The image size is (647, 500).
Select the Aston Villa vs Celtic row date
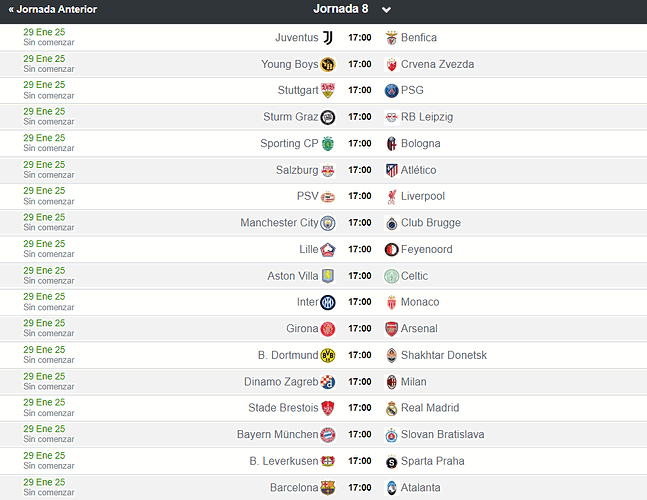coord(44,271)
